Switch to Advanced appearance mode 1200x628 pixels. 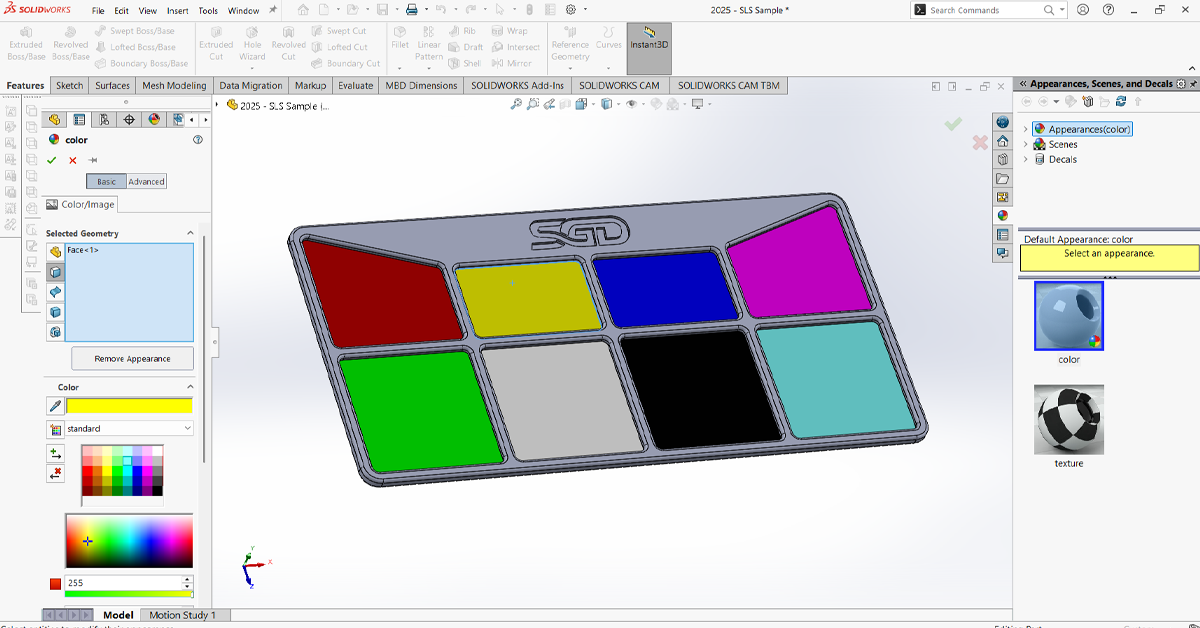[146, 182]
